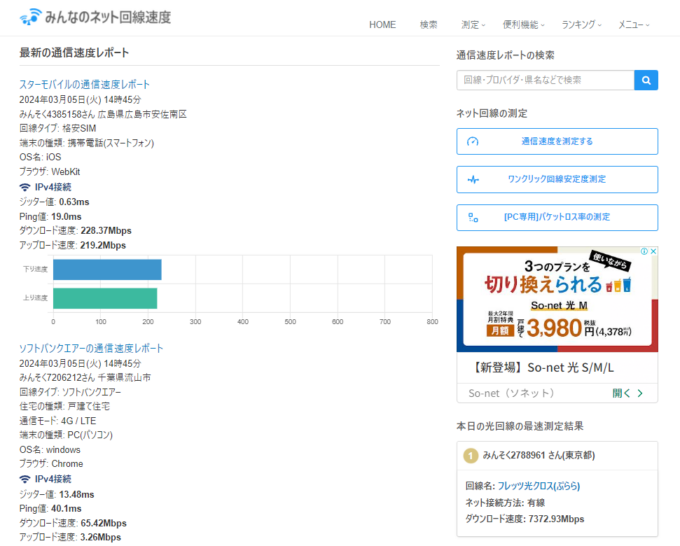Close the So-net ad with the X icon
680x546 pixels.
click(653, 252)
